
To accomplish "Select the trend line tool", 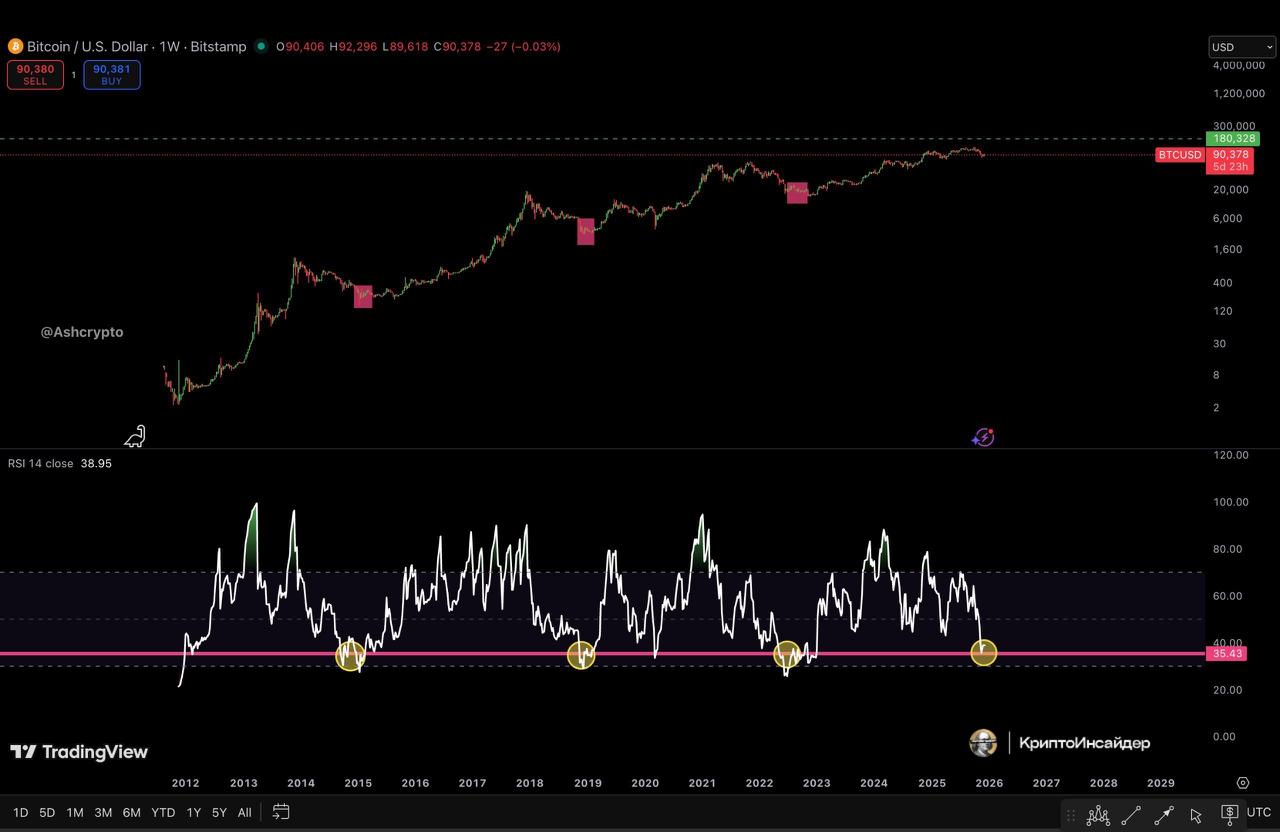I will pos(1131,814).
